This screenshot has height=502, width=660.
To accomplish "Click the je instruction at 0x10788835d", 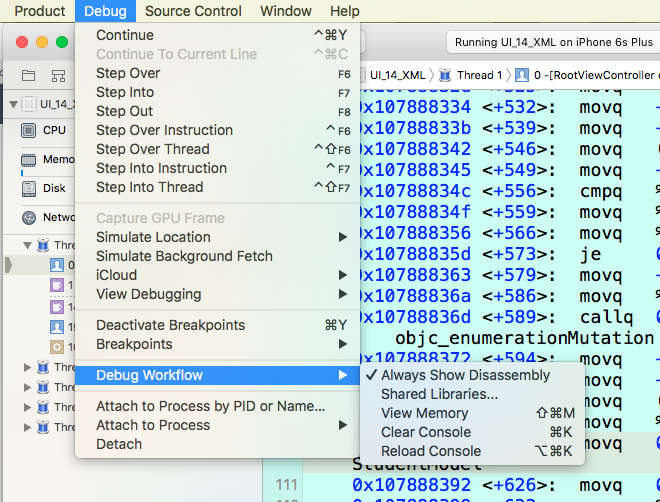I will 590,254.
